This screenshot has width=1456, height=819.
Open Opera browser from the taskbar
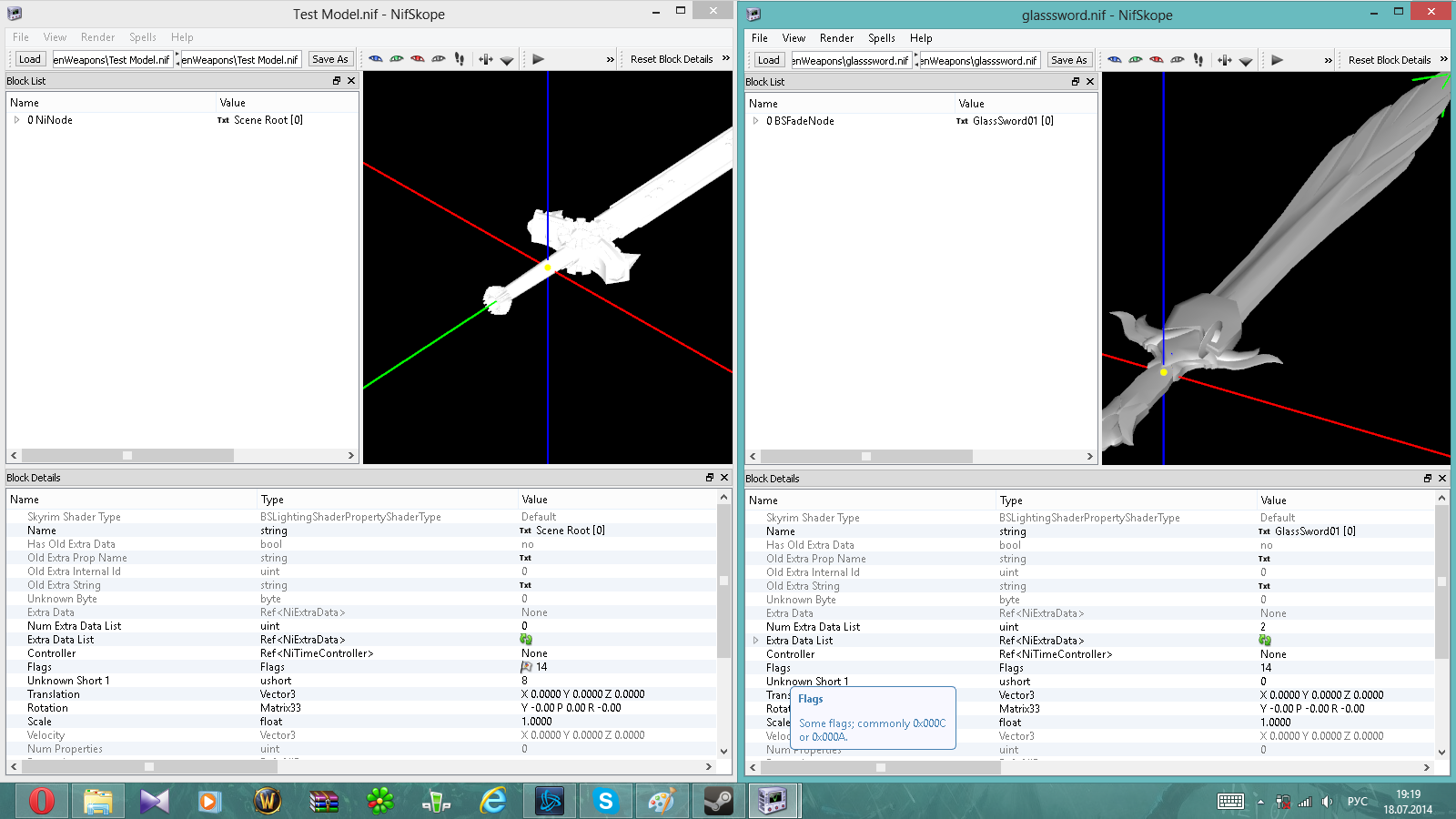pyautogui.click(x=42, y=801)
